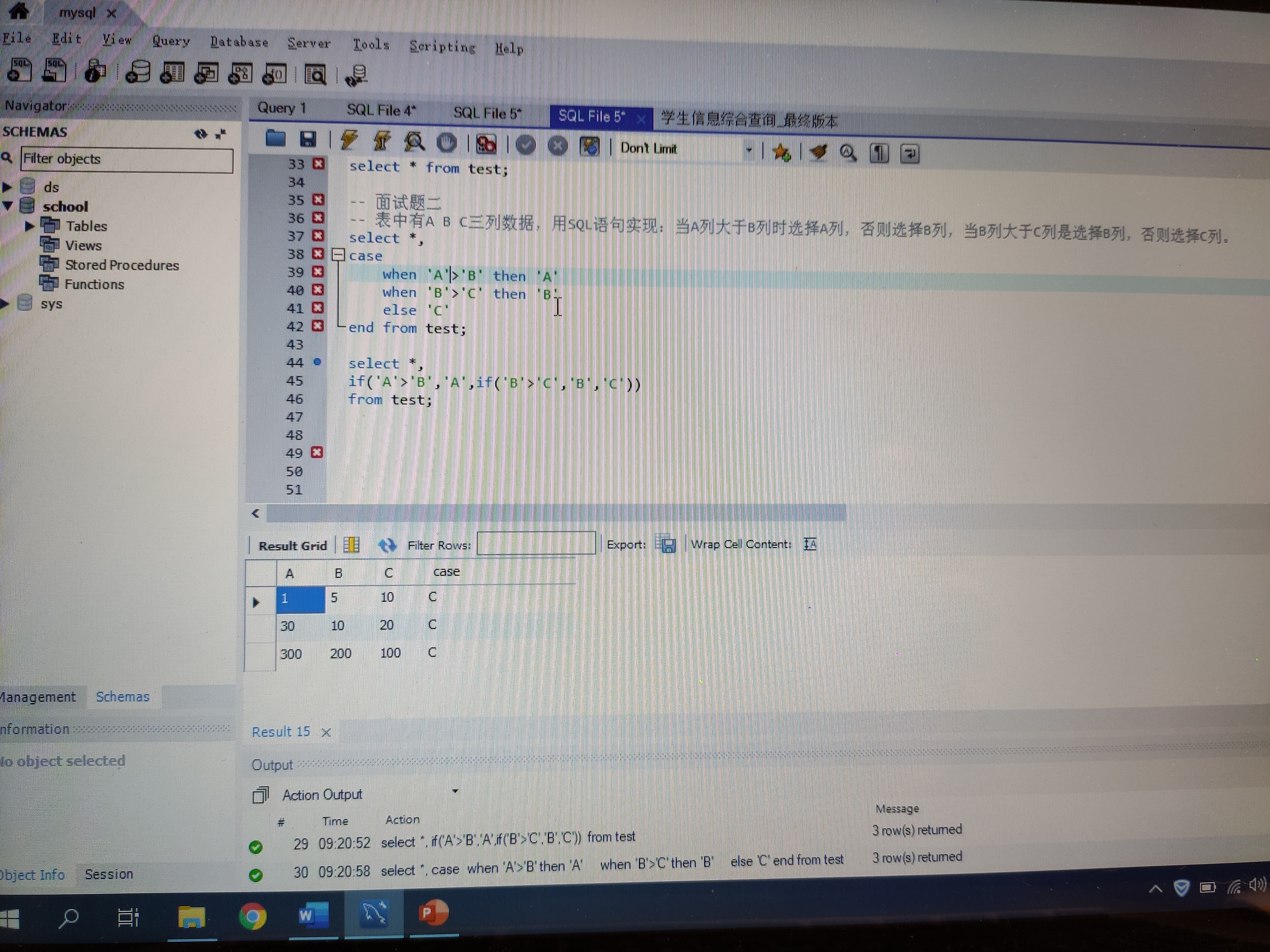Refresh the result grid with the arrows icon
The width and height of the screenshot is (1270, 952).
pos(388,545)
